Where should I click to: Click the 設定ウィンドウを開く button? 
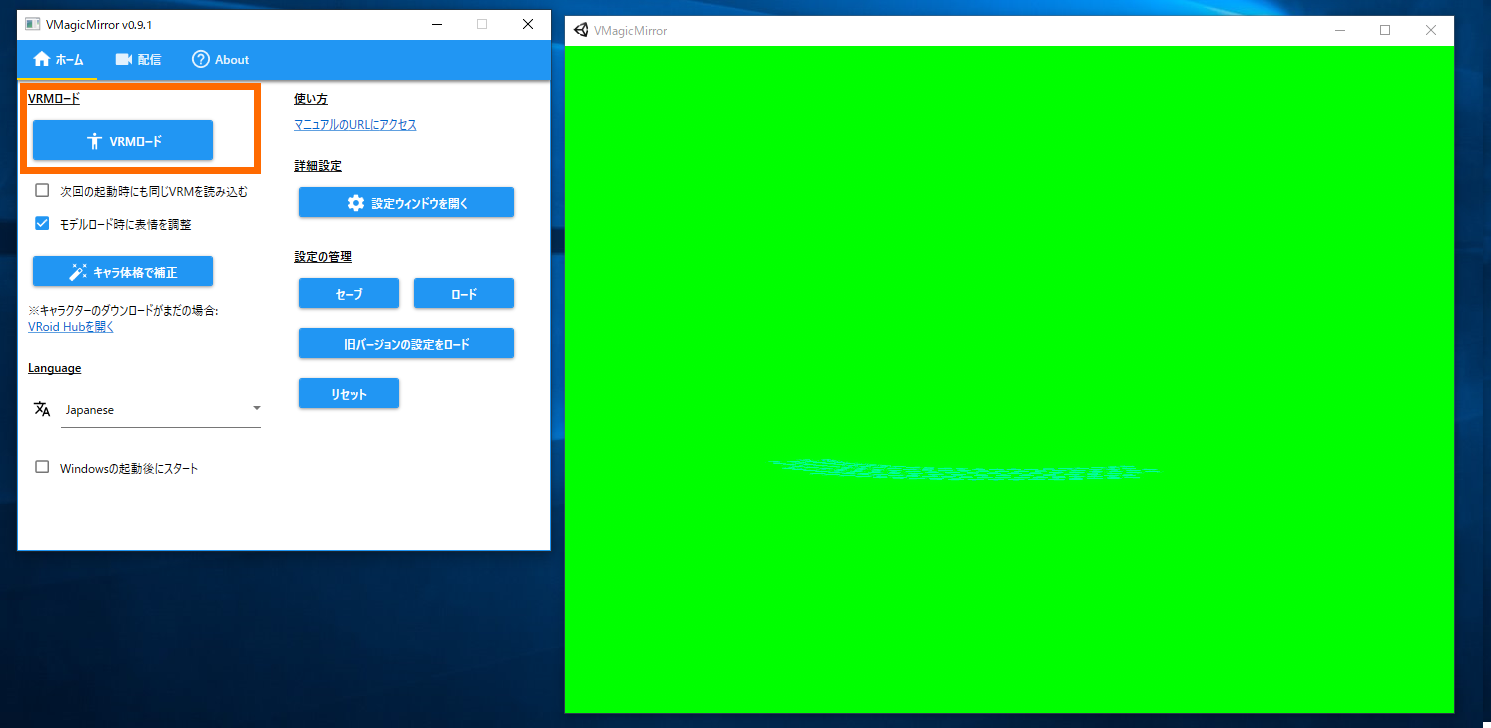(406, 203)
